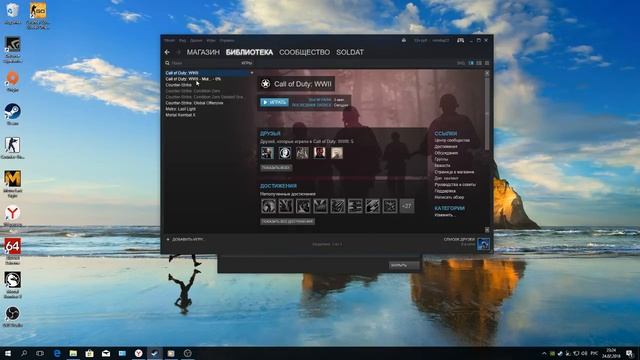Screen dimensions: 640x360
Task: Open Yandex browser from the taskbar
Action: (x=138, y=353)
